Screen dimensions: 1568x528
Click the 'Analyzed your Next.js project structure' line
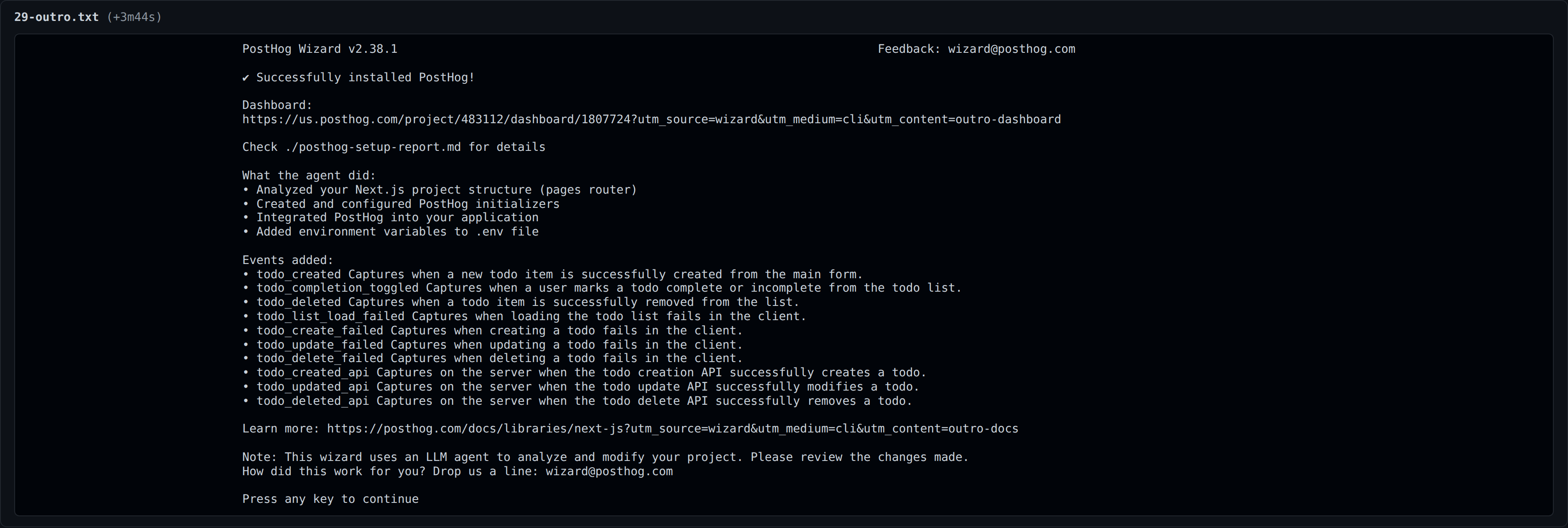pyautogui.click(x=439, y=190)
